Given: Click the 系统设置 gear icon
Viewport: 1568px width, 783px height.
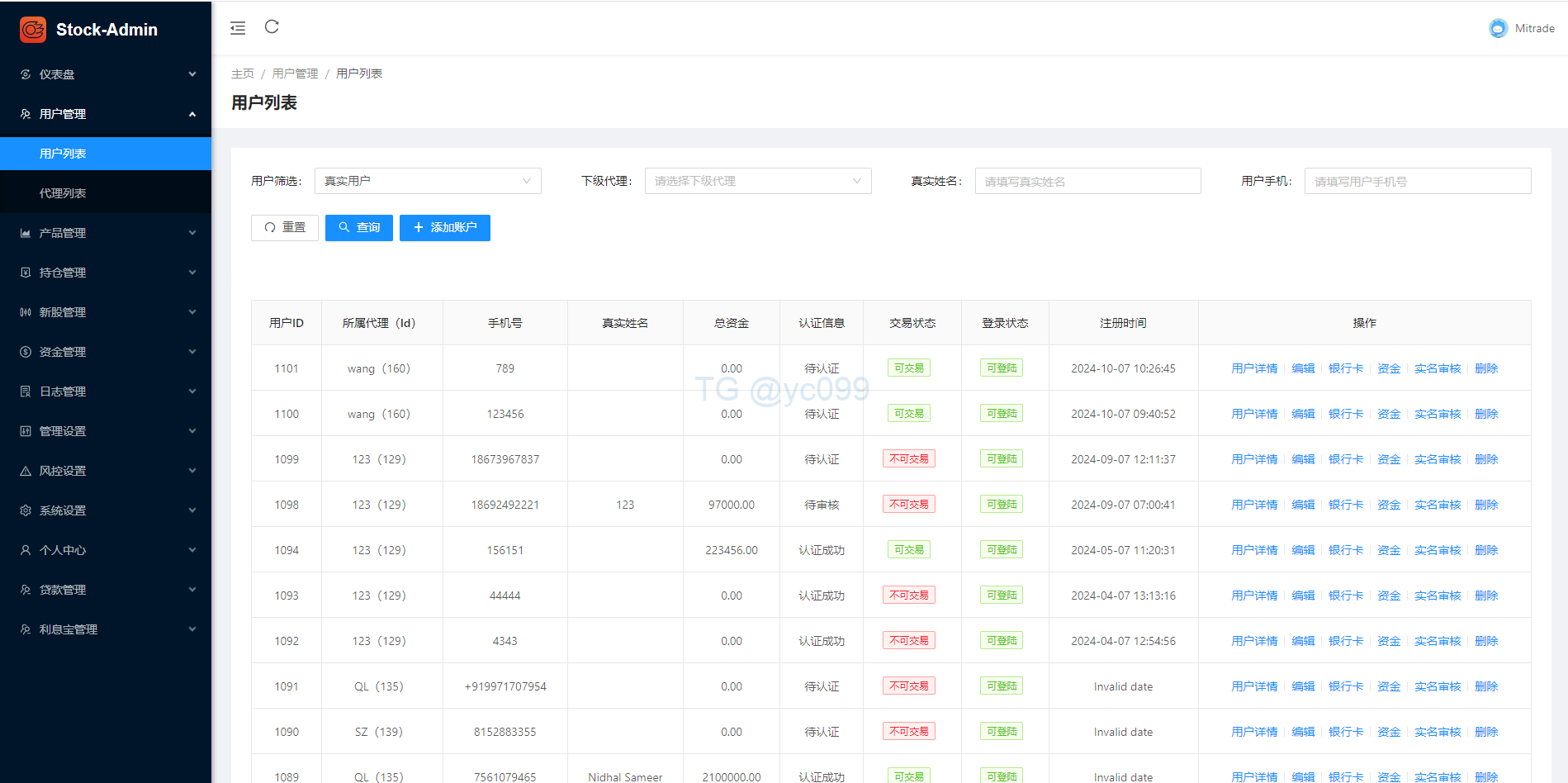Looking at the screenshot, I should point(26,510).
